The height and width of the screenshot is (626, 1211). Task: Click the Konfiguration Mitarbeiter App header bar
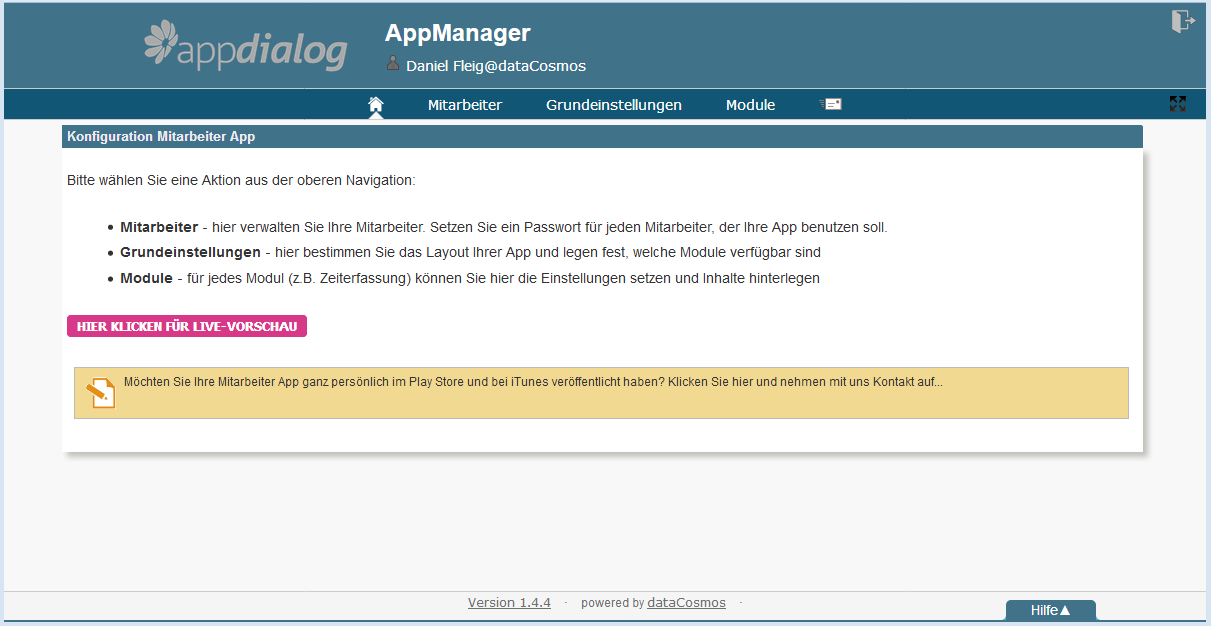coord(160,136)
